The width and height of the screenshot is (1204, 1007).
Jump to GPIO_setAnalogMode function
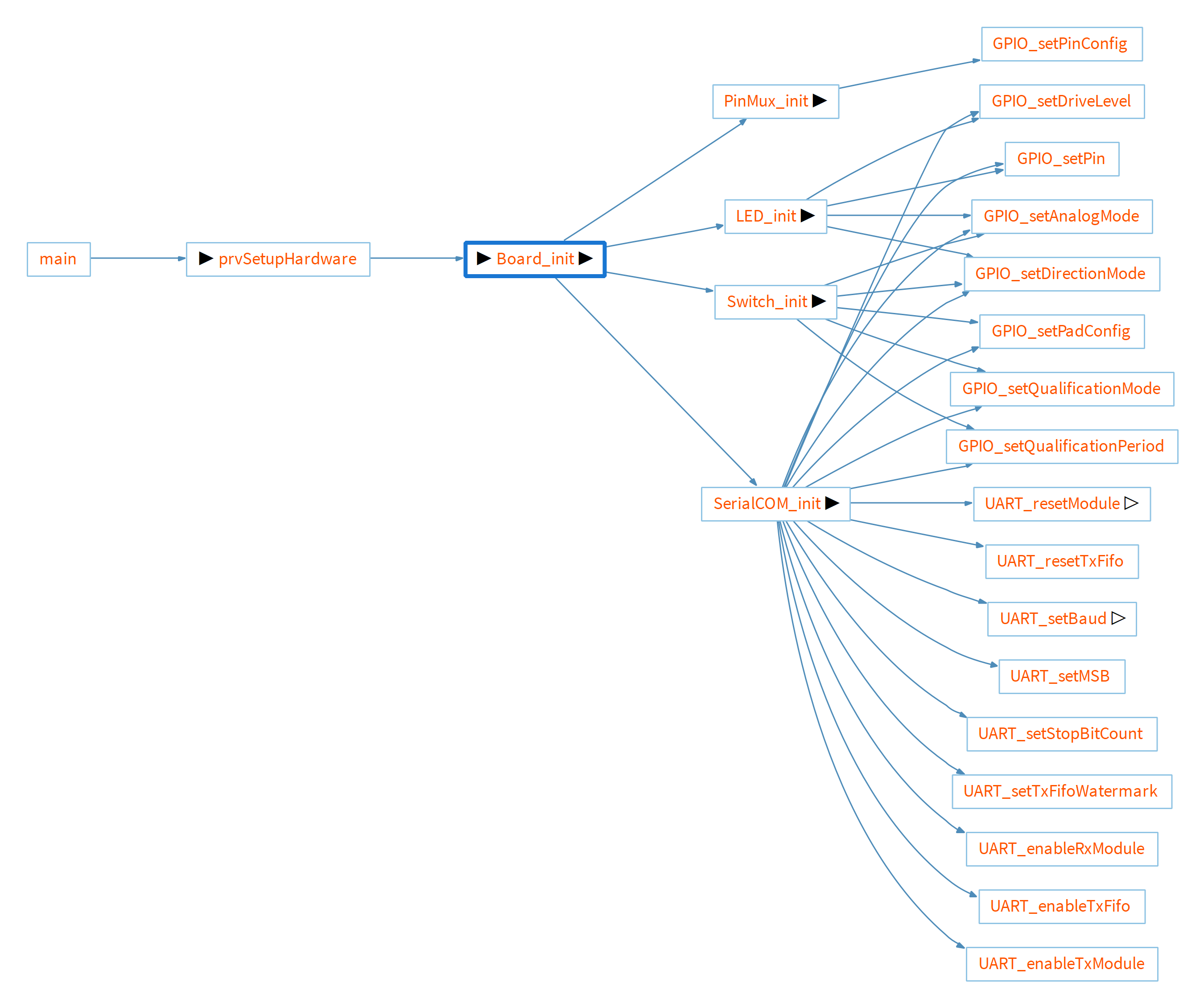click(1061, 216)
